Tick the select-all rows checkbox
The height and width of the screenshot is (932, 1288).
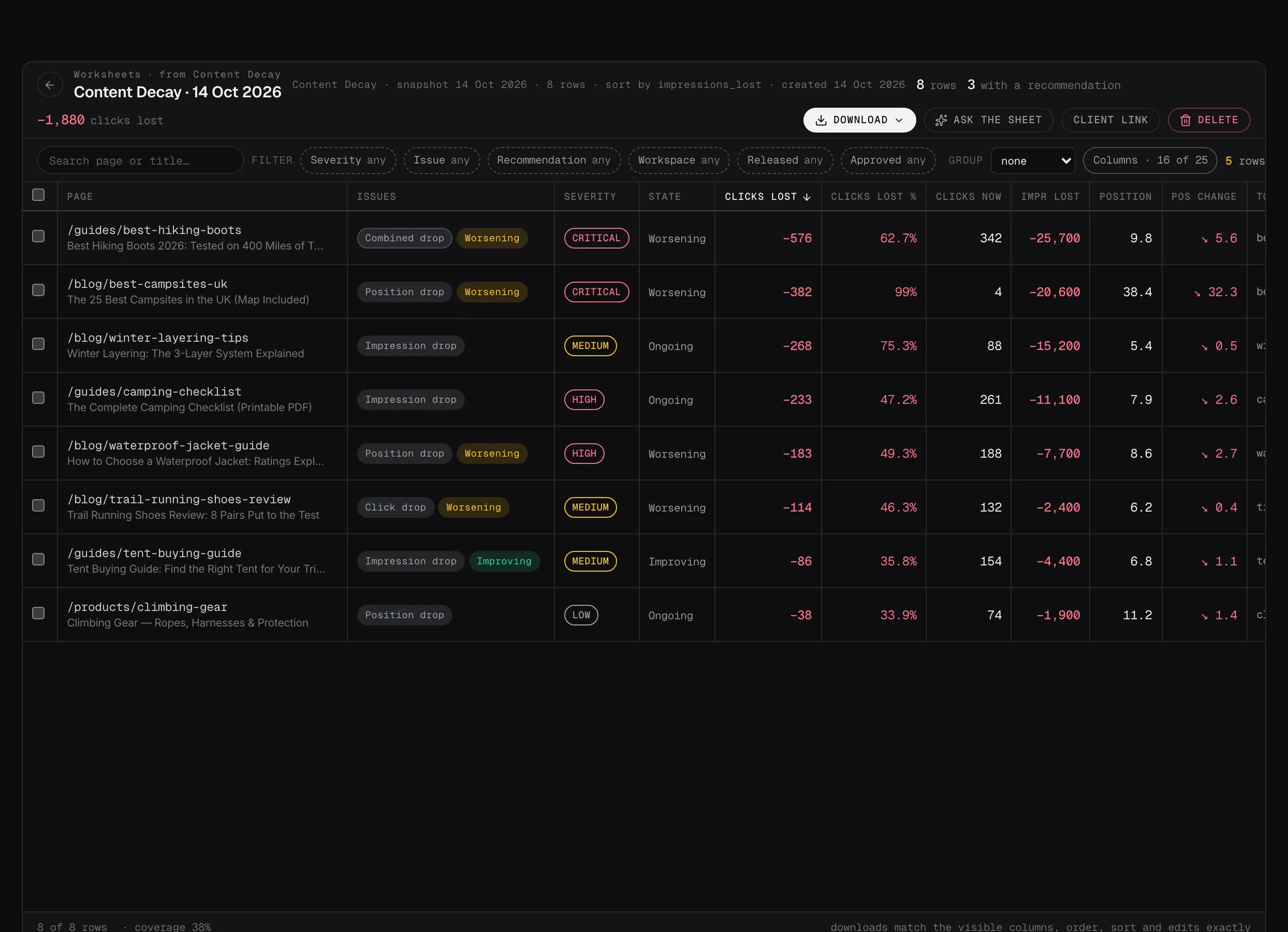(38, 195)
